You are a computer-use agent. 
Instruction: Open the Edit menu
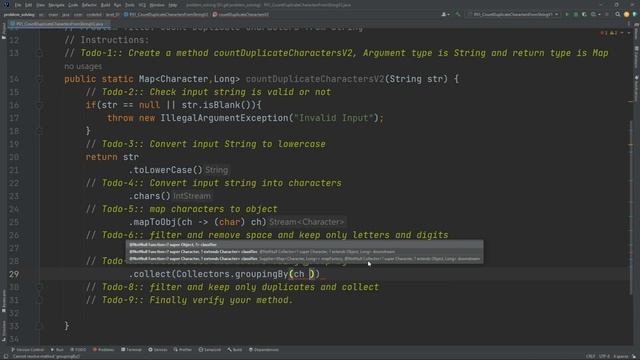(29, 5)
